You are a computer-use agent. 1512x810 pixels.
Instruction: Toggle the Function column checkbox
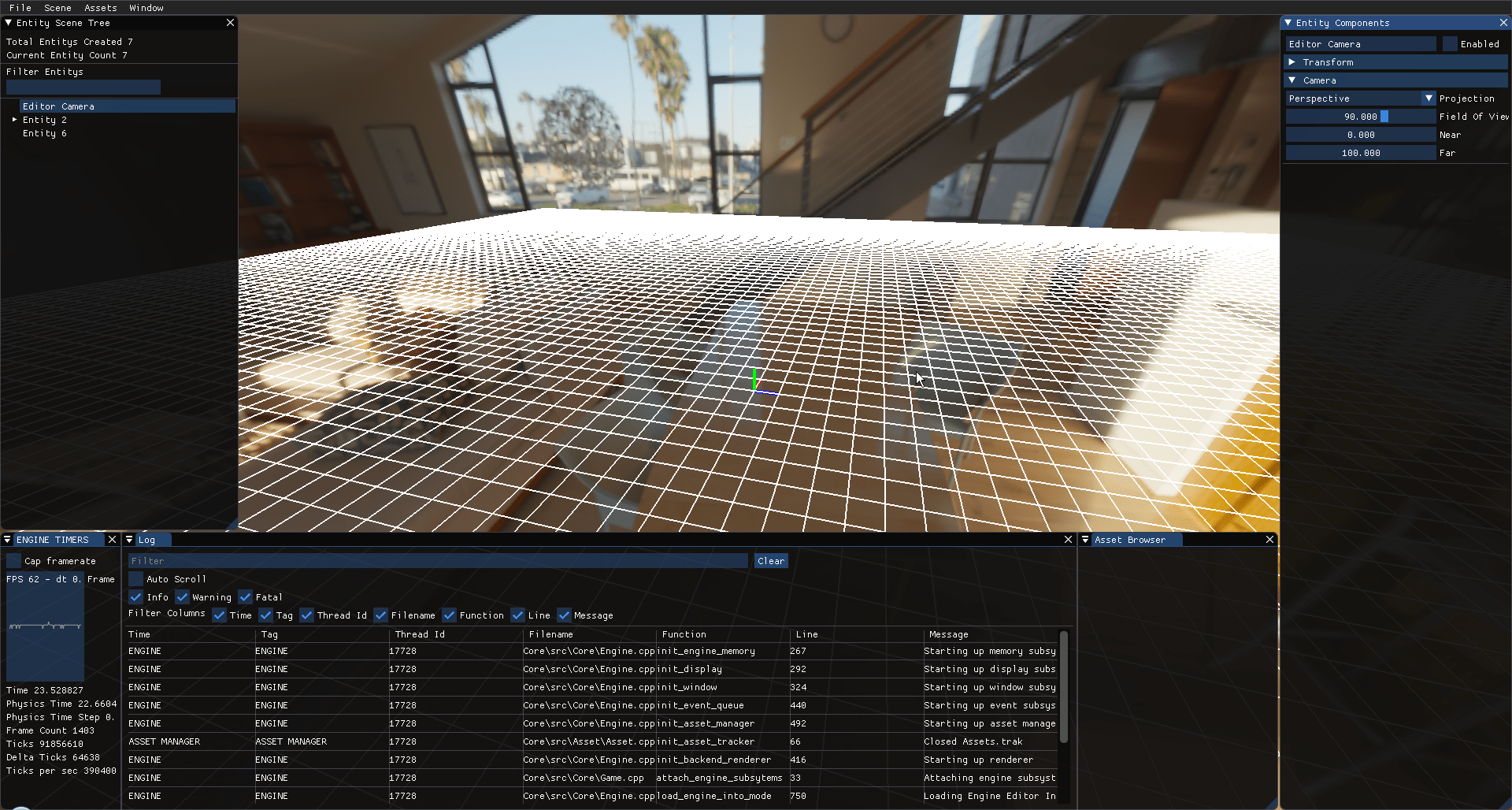[x=449, y=615]
